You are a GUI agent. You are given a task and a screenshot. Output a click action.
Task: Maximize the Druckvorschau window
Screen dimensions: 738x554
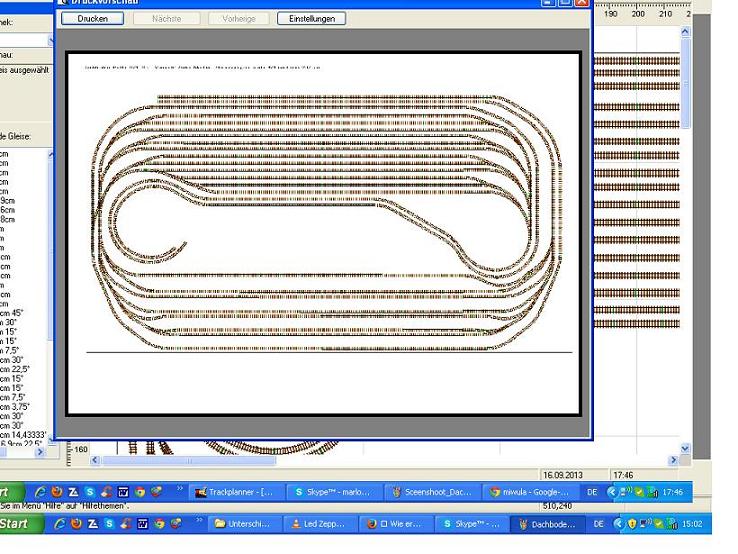tap(566, 2)
